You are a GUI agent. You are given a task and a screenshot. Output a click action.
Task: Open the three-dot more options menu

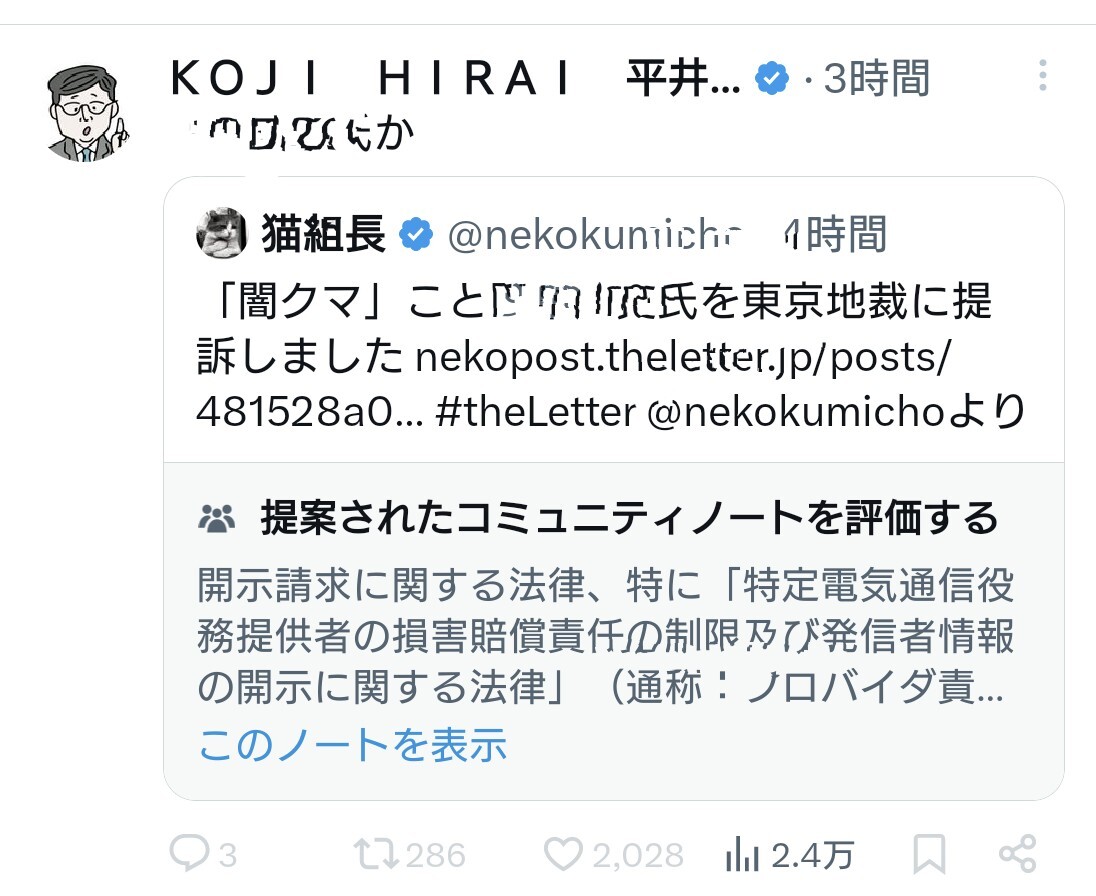point(1042,77)
